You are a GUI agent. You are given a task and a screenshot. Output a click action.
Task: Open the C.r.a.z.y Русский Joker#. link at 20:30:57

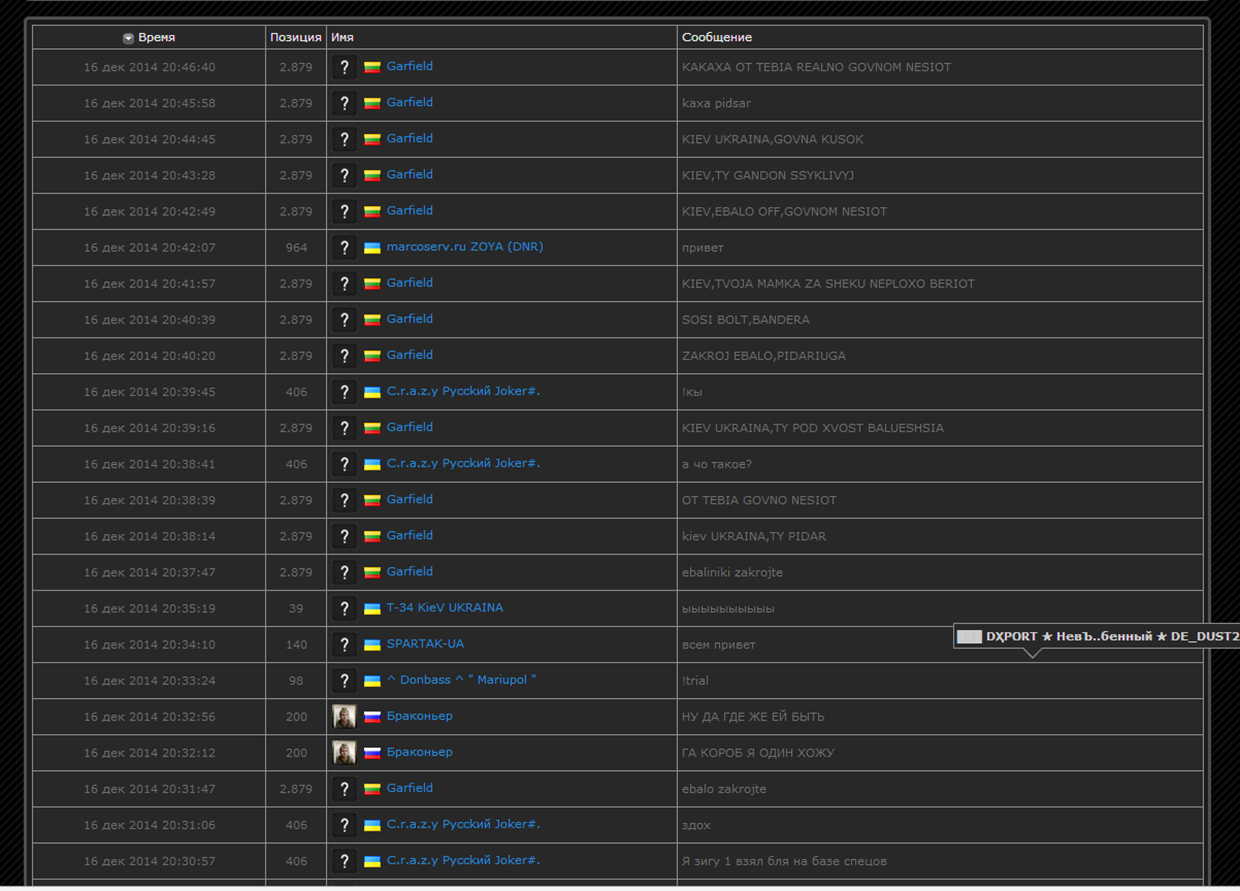click(x=463, y=861)
